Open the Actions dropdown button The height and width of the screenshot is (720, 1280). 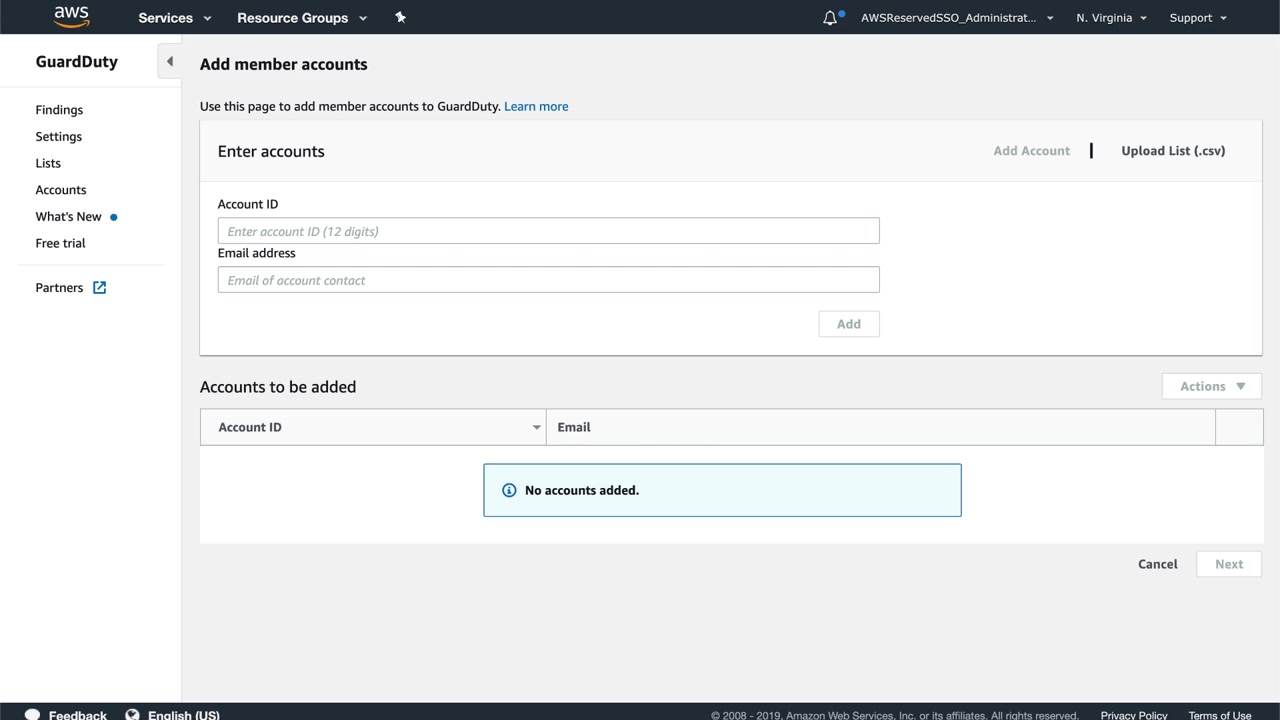[1211, 386]
